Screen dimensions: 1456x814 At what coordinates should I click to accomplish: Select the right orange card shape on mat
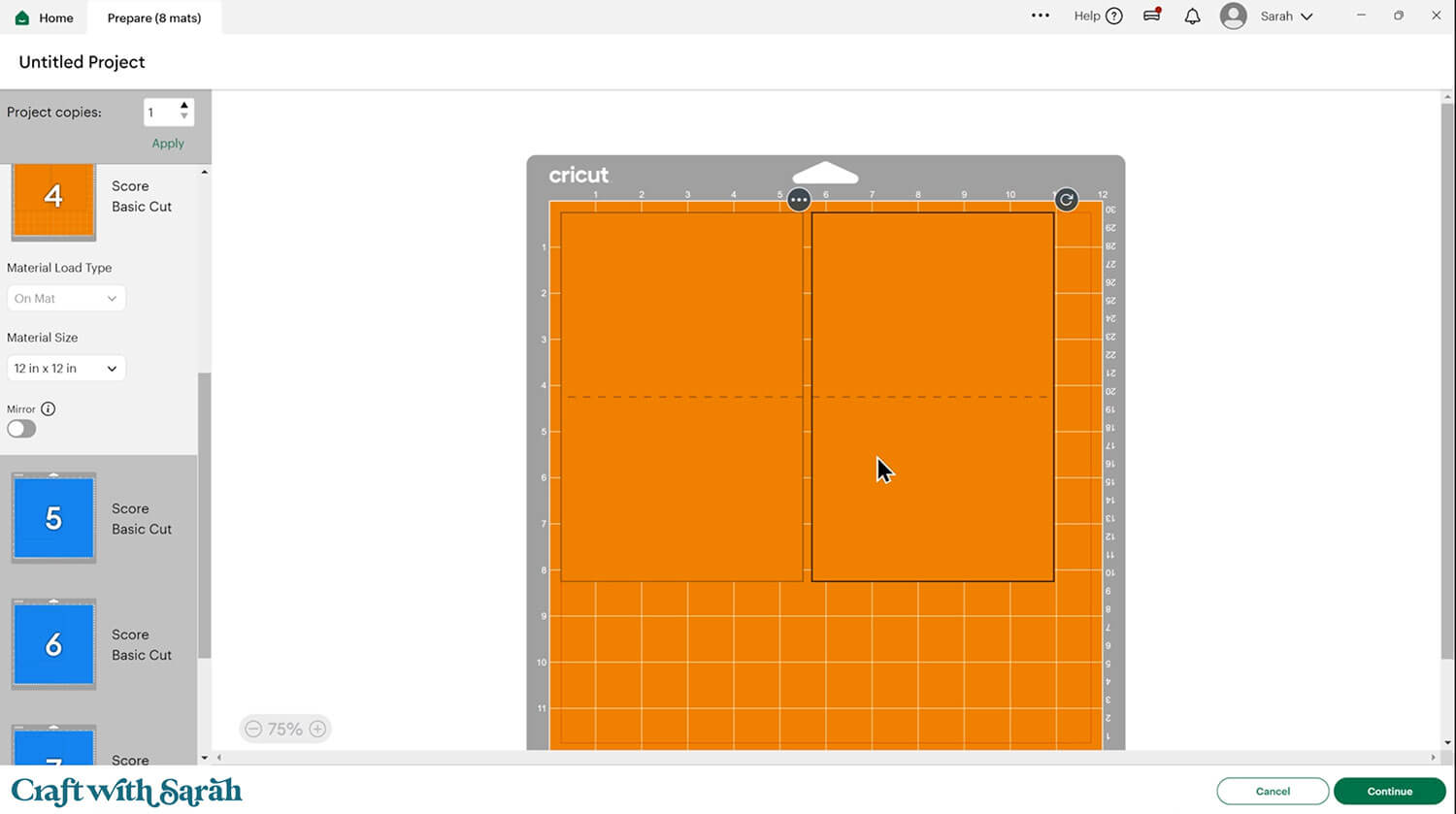933,397
